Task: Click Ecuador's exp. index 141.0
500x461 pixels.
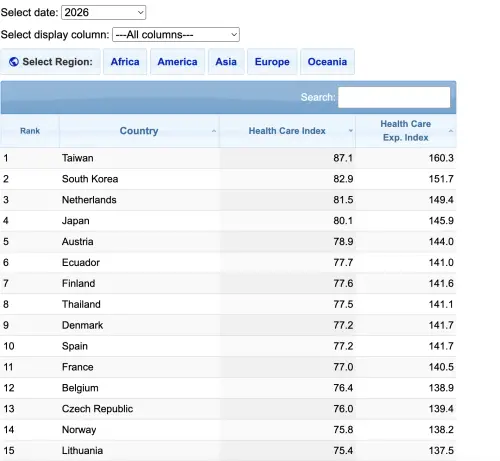Action: [x=441, y=263]
